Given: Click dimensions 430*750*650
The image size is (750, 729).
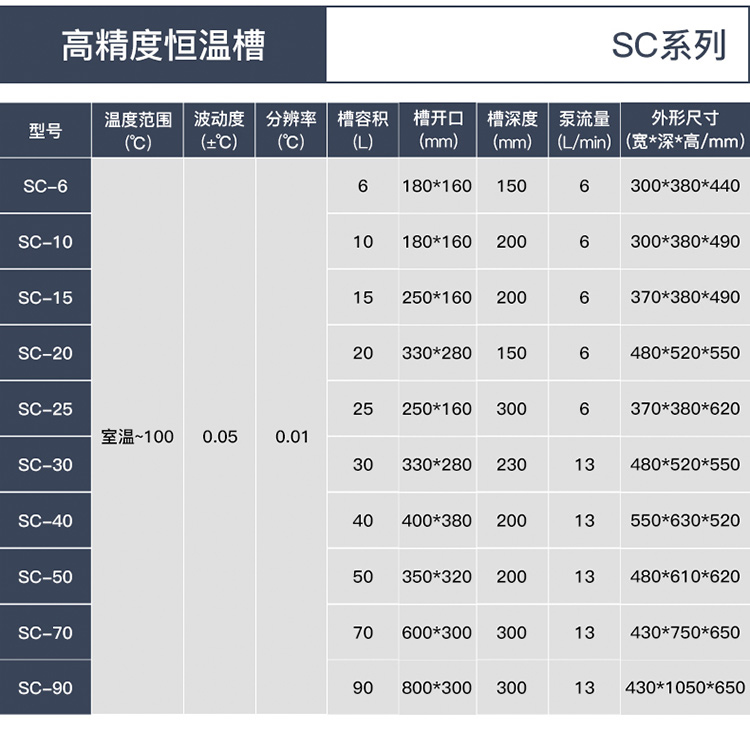Looking at the screenshot, I should [x=685, y=632].
